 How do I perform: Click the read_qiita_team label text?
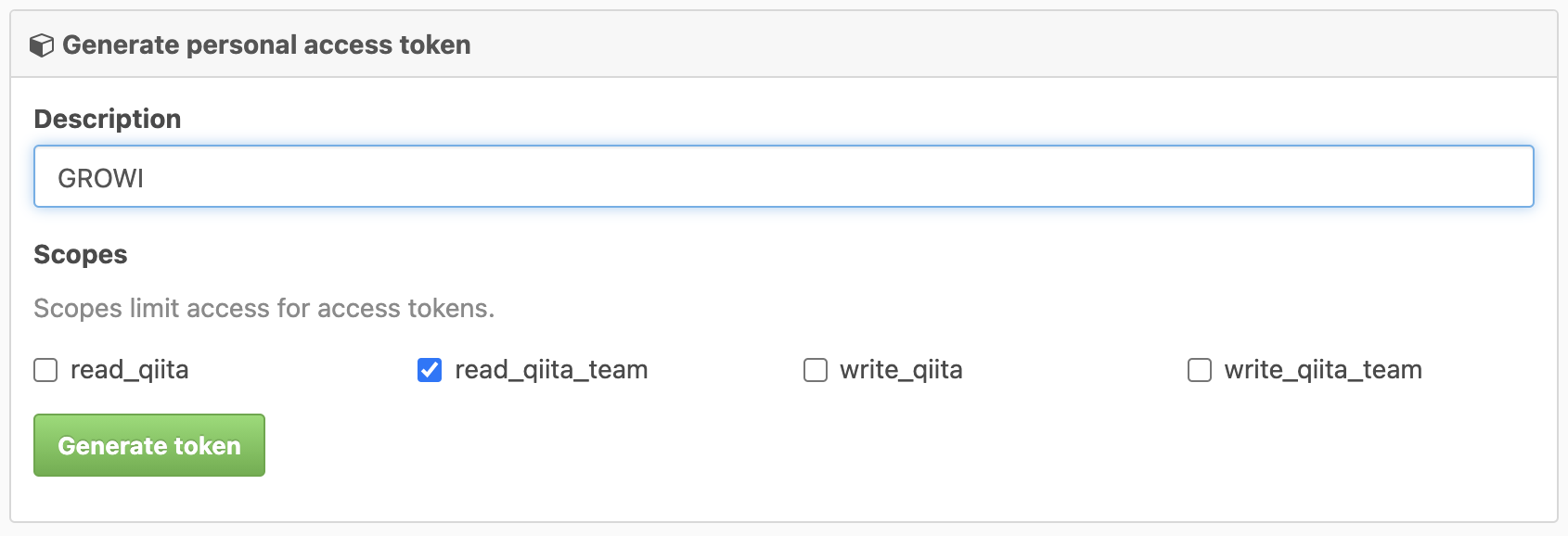pos(551,370)
